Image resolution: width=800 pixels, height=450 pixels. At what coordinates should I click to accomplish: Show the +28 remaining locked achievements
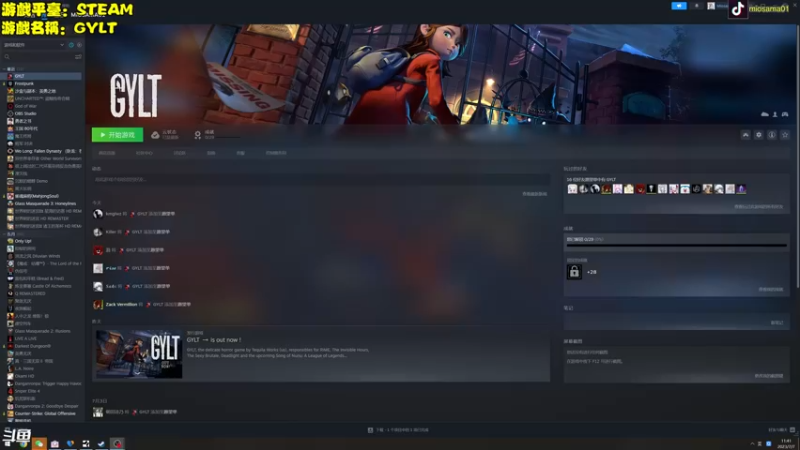tap(591, 272)
